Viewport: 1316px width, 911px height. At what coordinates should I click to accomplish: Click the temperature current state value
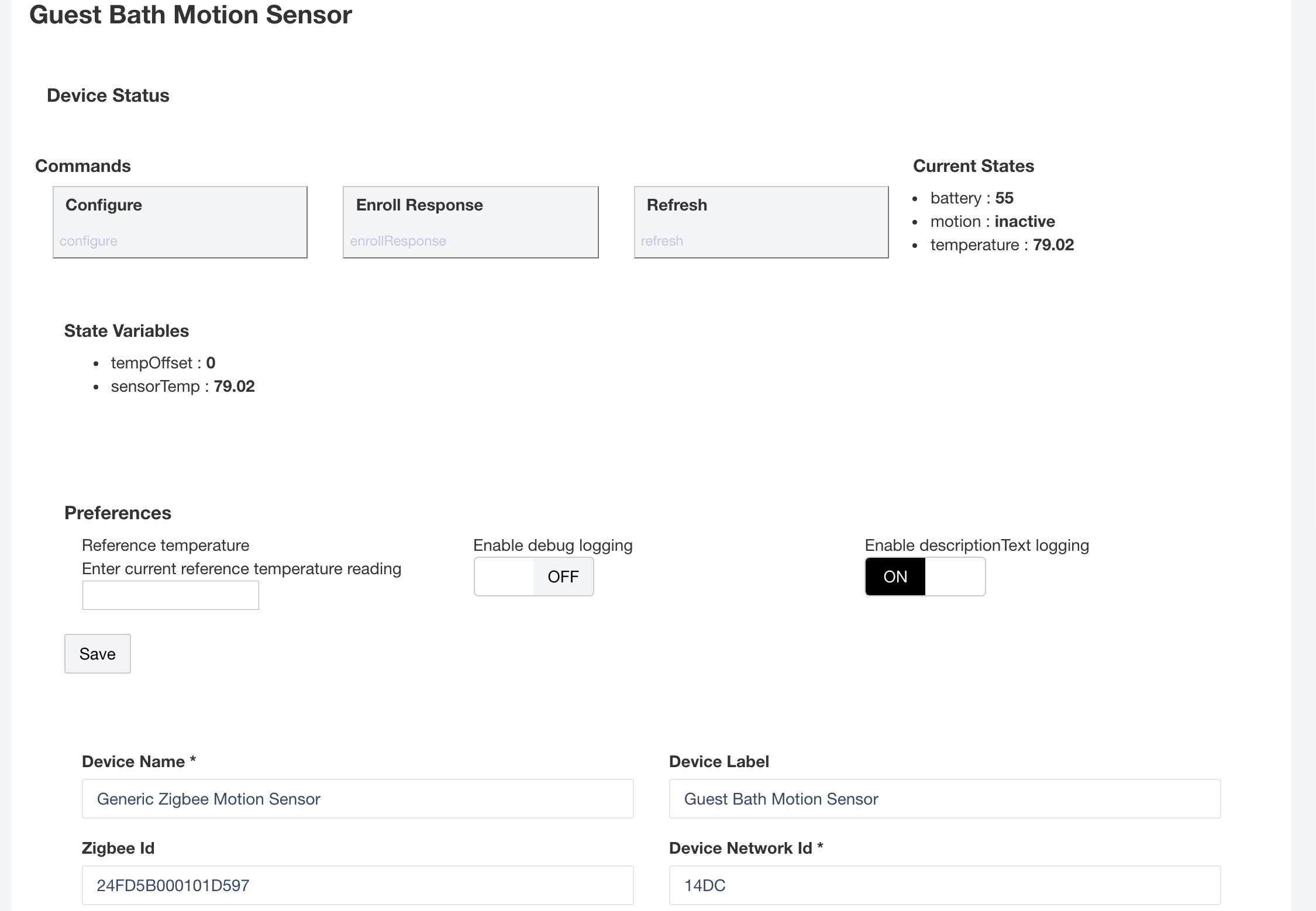tap(1053, 245)
